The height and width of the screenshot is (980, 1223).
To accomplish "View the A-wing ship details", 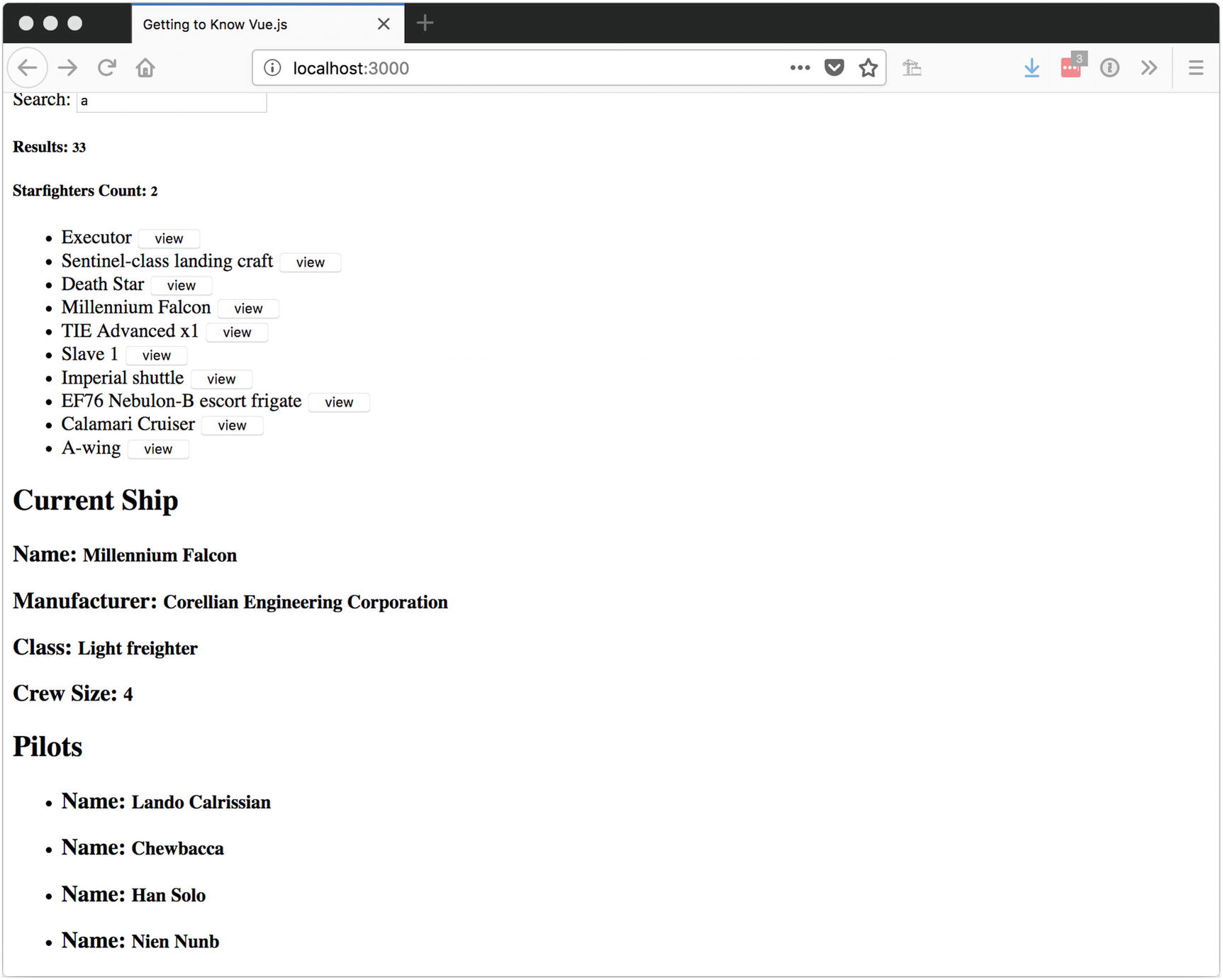I will click(158, 450).
